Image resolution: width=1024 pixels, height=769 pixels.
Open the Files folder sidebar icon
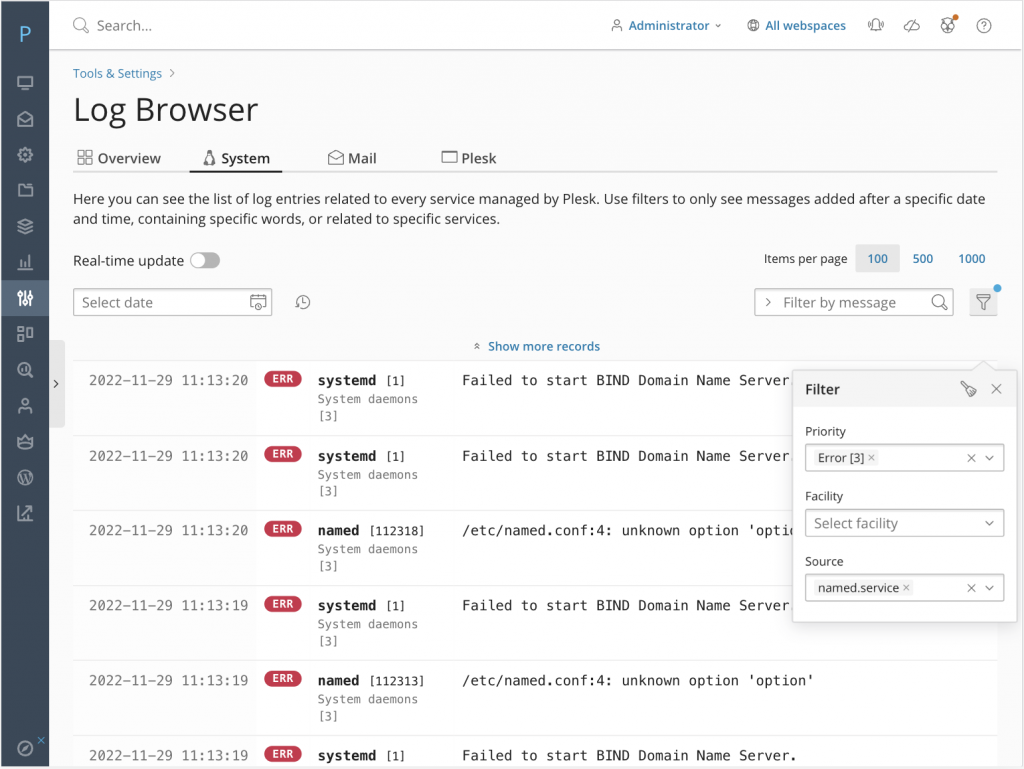coord(25,190)
